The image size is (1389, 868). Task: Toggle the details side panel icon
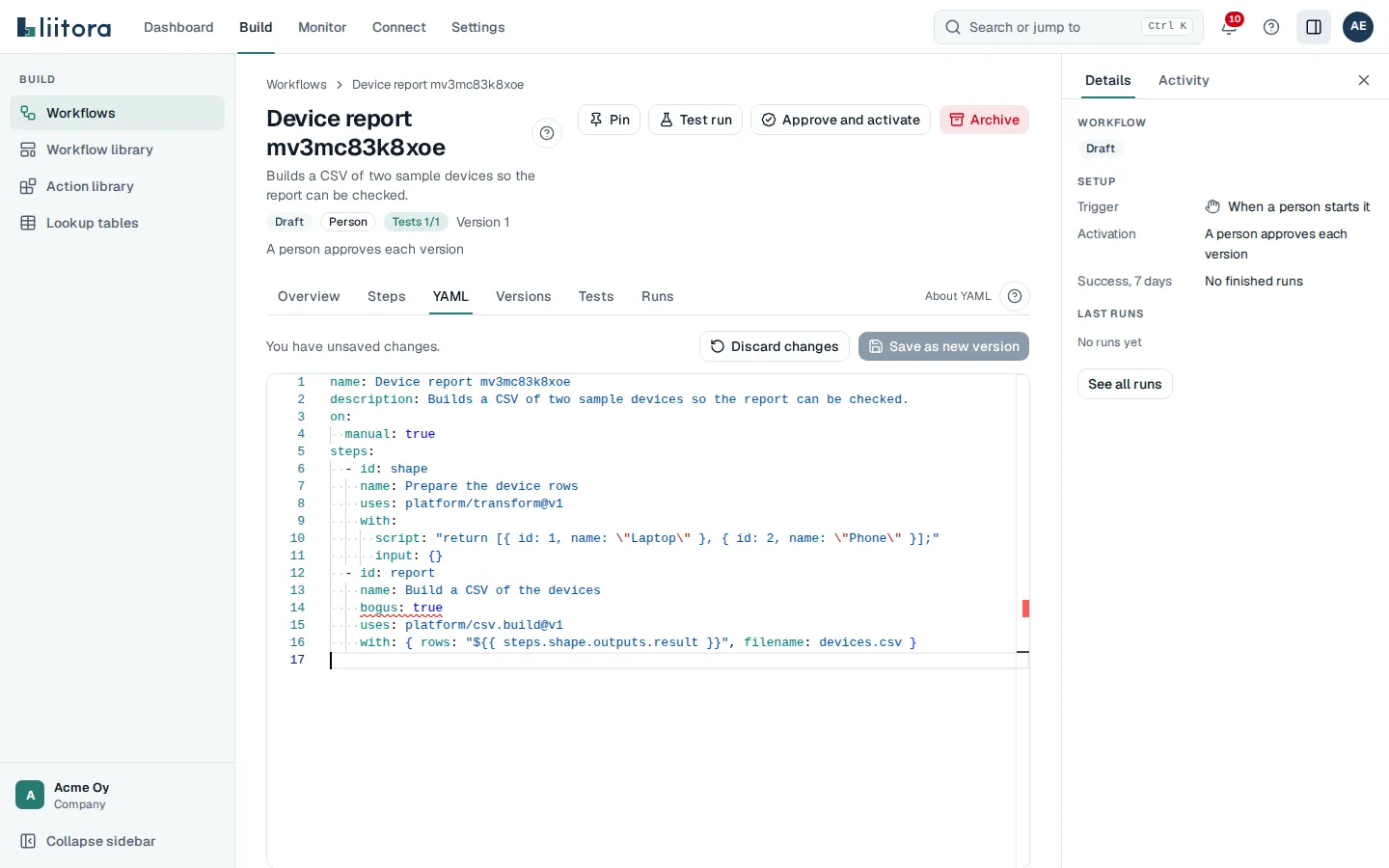point(1314,27)
